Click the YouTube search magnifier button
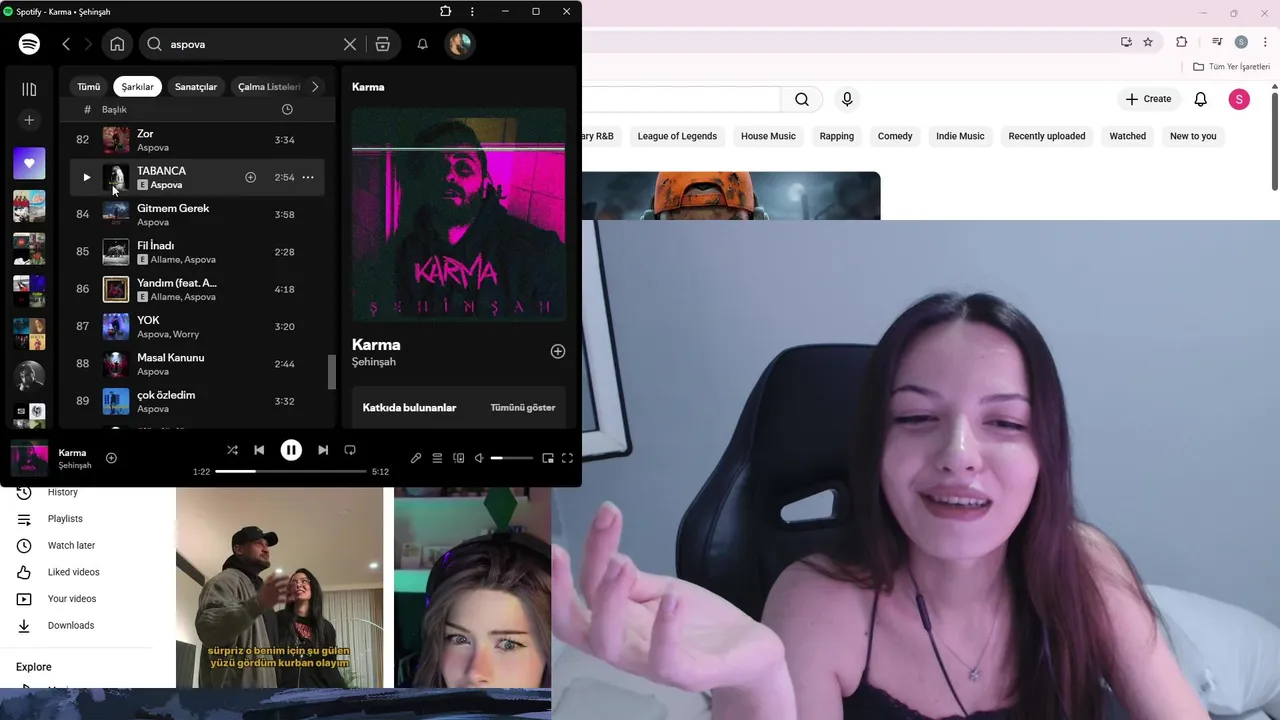 coord(802,99)
